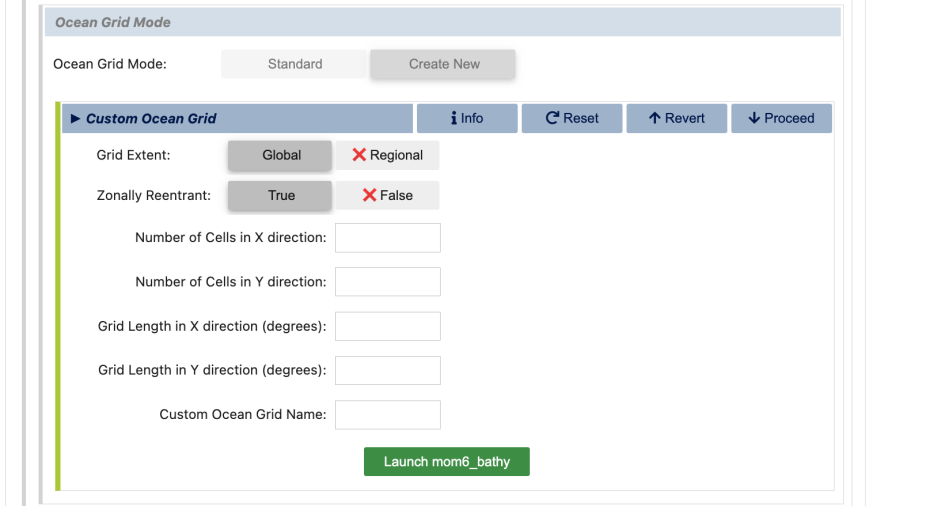Collapse the Custom Ocean Grid triangle
The height and width of the screenshot is (506, 926).
pyautogui.click(x=76, y=118)
